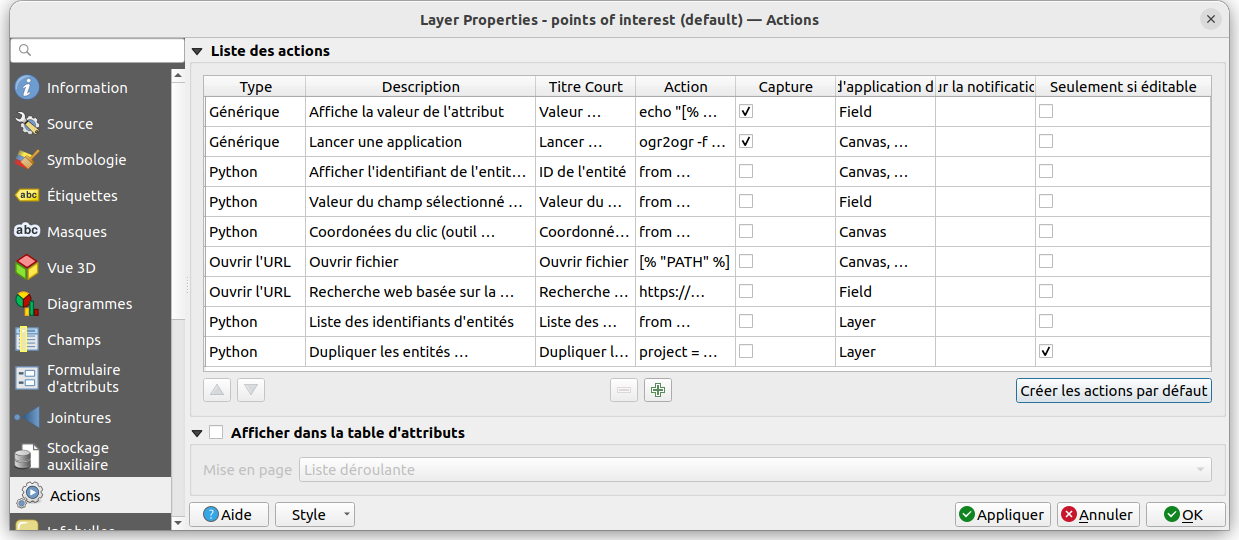Select the Actions gear icon
1239x540 pixels.
(30, 495)
